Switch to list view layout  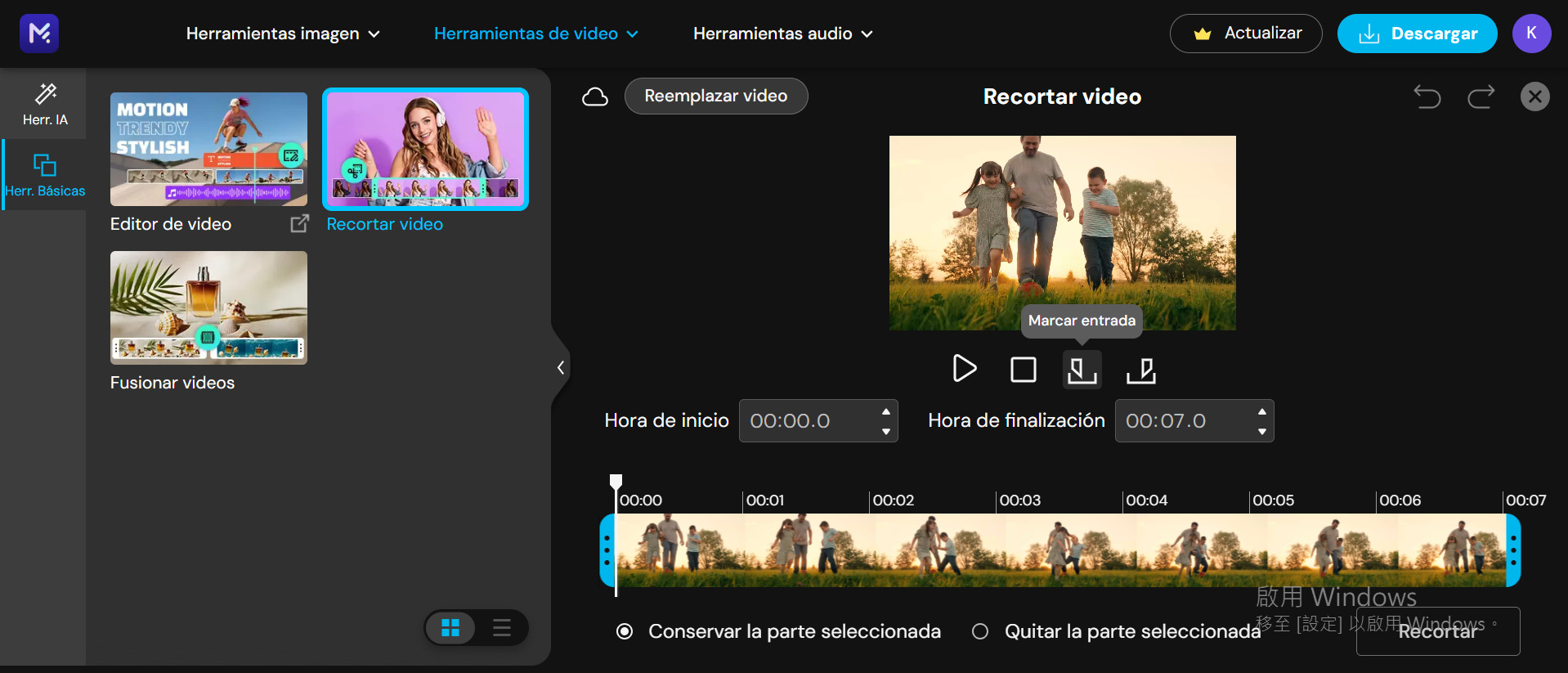pos(501,628)
